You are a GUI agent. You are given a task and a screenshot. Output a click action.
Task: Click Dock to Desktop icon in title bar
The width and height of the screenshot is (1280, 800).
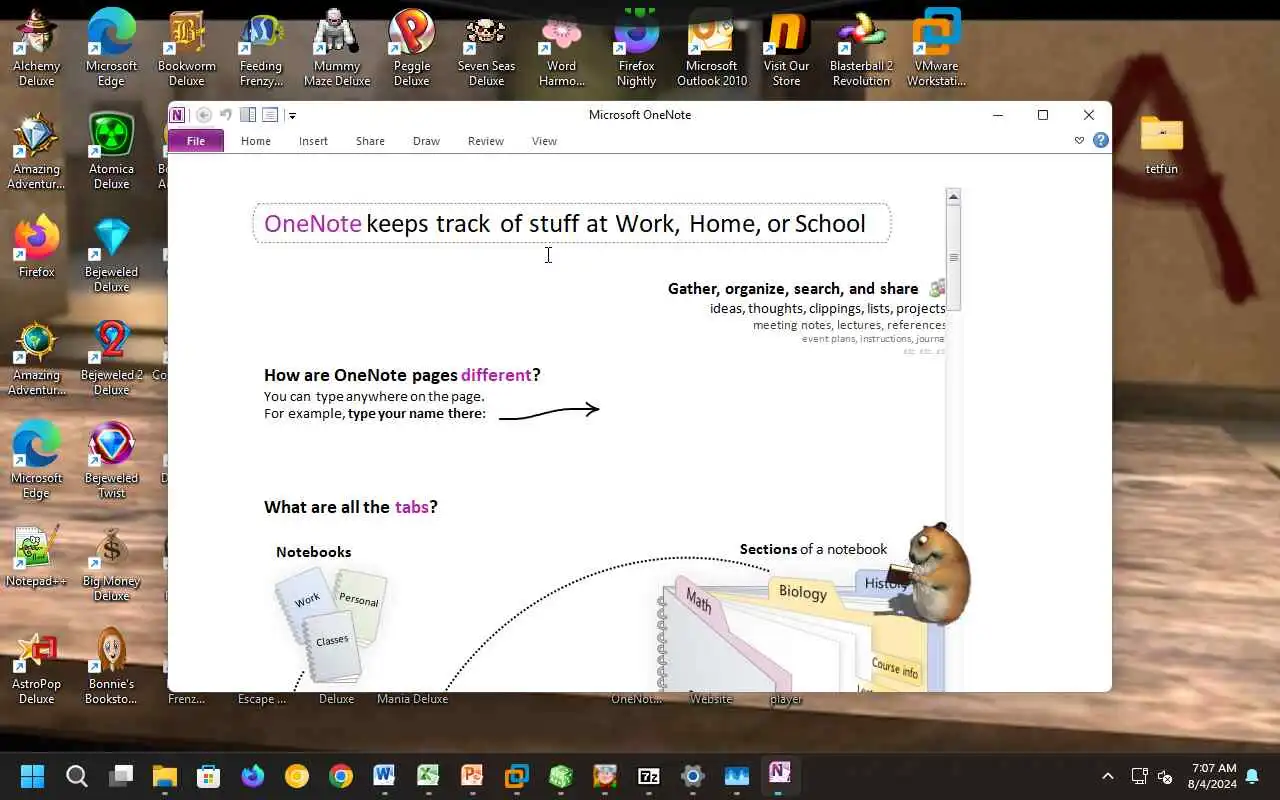pyautogui.click(x=248, y=115)
